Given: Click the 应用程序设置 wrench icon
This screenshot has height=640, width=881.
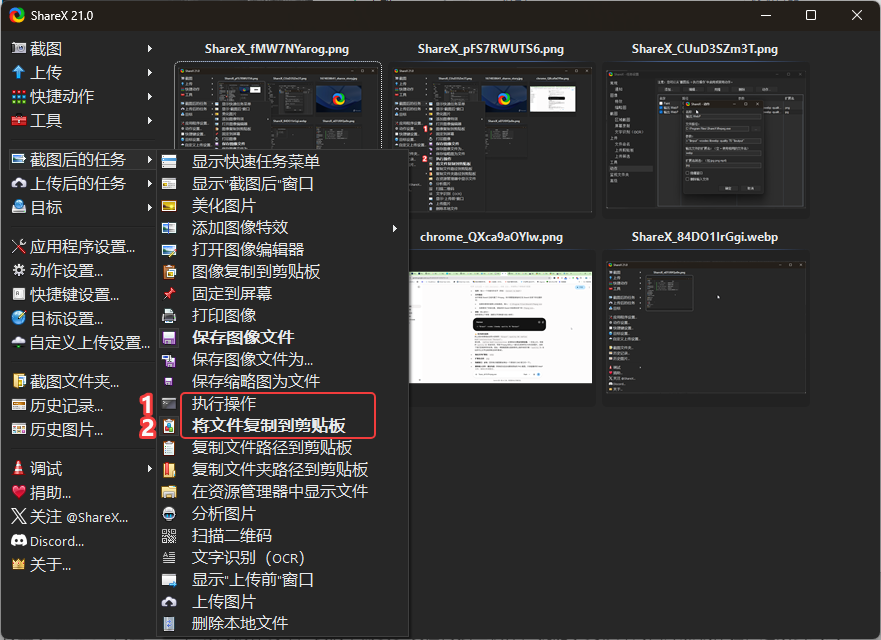Looking at the screenshot, I should click(19, 247).
